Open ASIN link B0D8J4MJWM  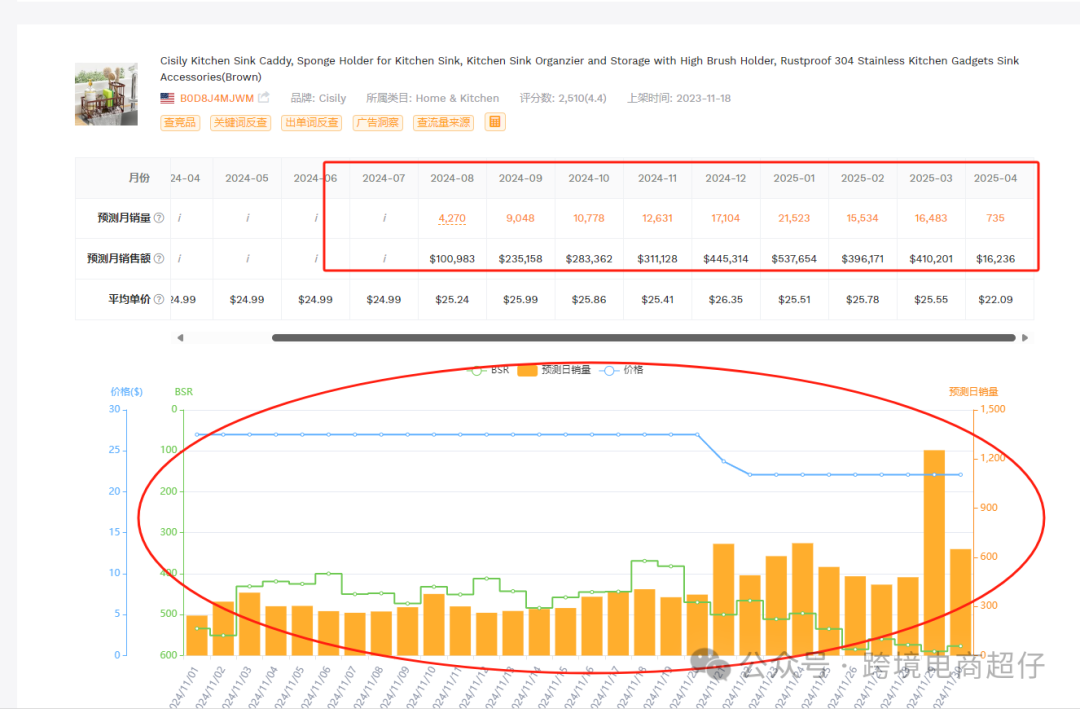click(x=217, y=99)
